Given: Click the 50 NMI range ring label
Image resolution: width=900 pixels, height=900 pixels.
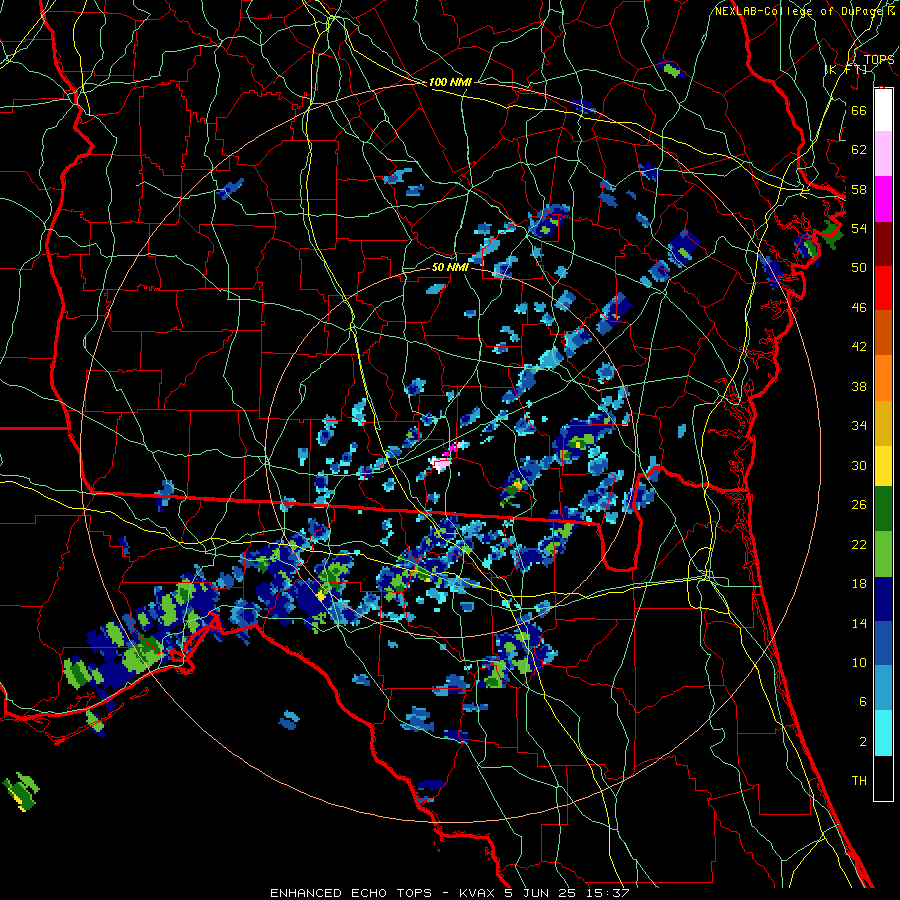Looking at the screenshot, I should (x=450, y=267).
